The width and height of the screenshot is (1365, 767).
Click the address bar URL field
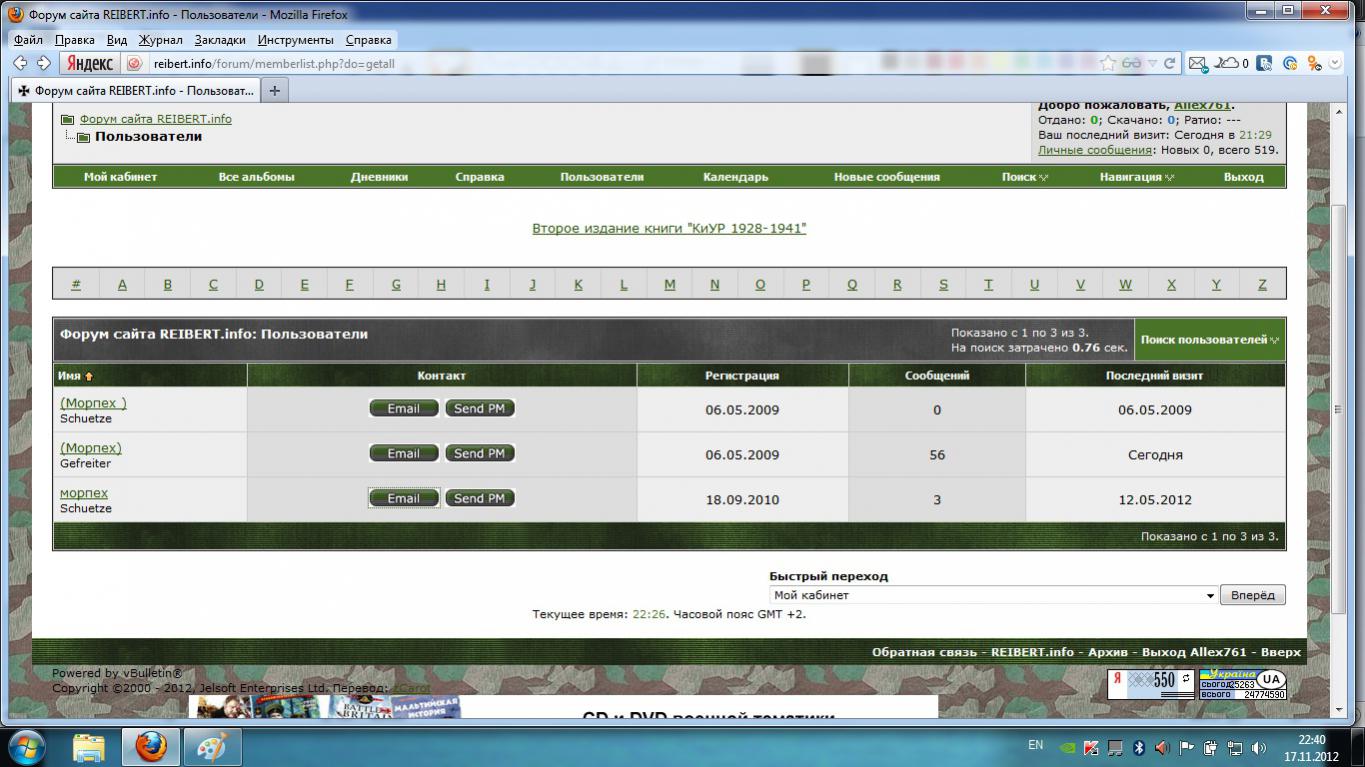(x=620, y=63)
